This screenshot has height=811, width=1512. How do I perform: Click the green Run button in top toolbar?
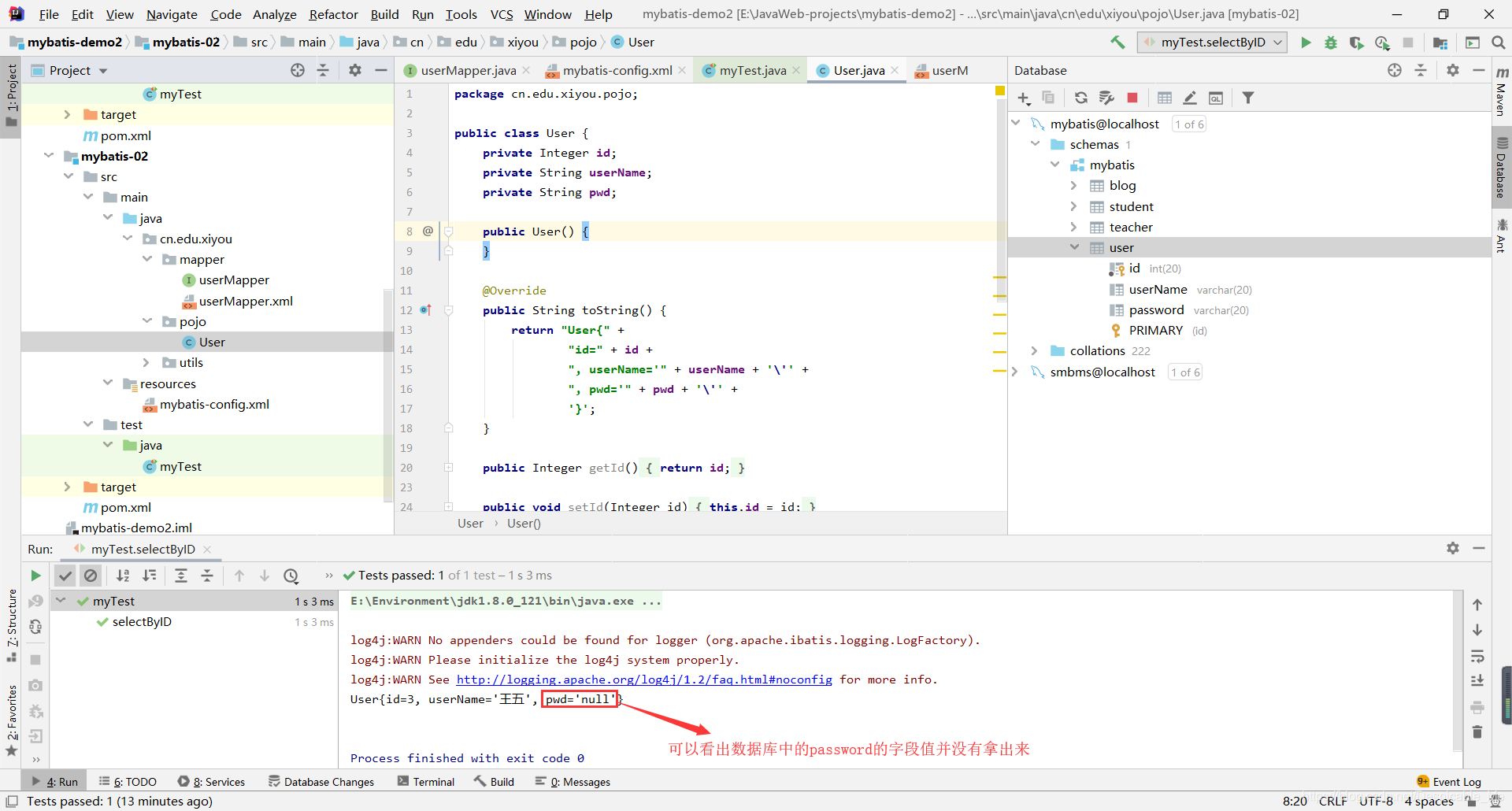click(x=1306, y=43)
